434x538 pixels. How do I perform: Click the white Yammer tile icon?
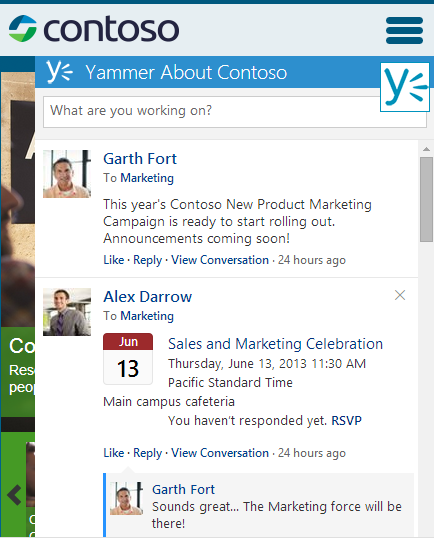(x=405, y=87)
